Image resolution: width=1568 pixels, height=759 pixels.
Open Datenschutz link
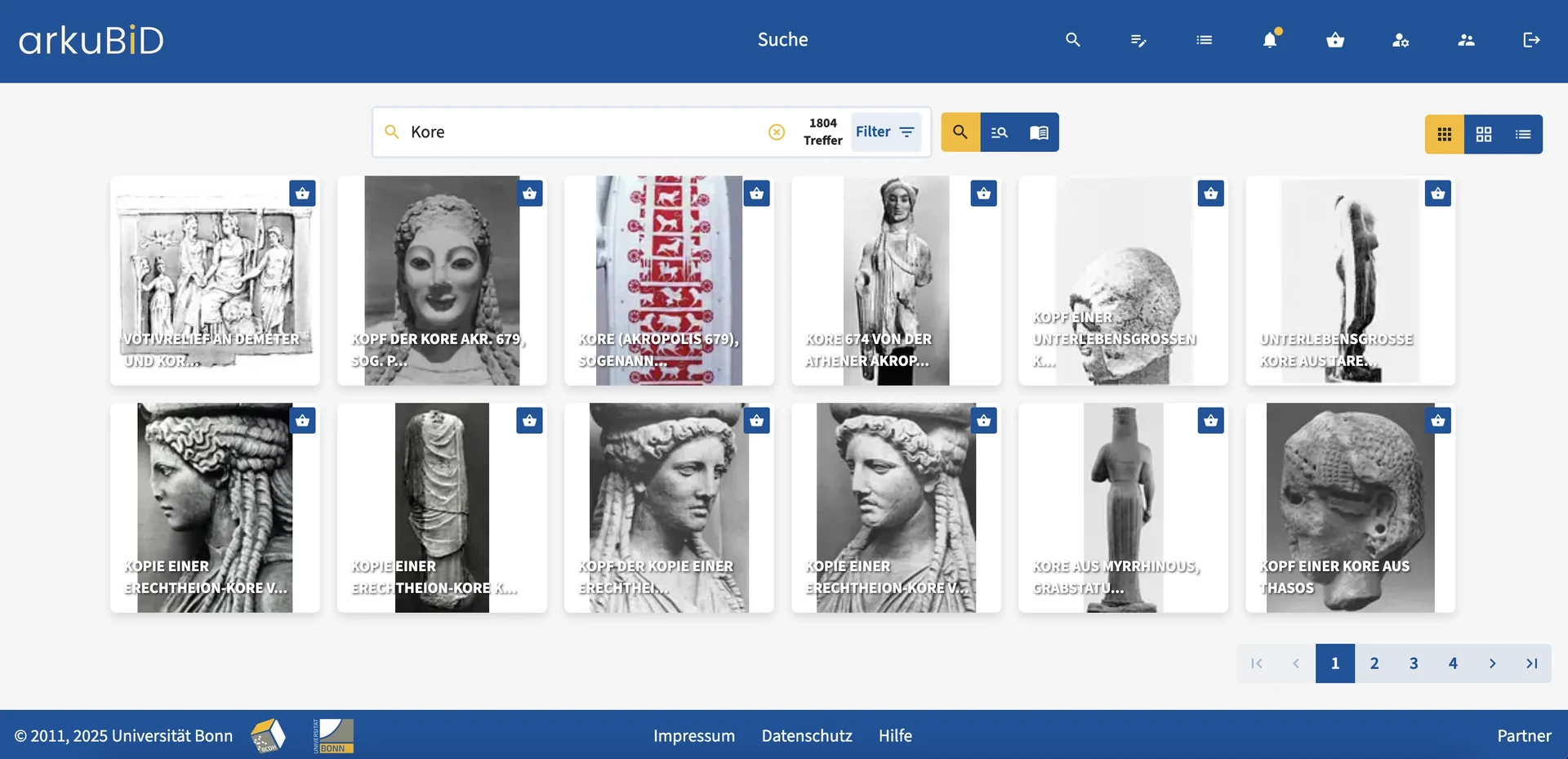point(807,736)
